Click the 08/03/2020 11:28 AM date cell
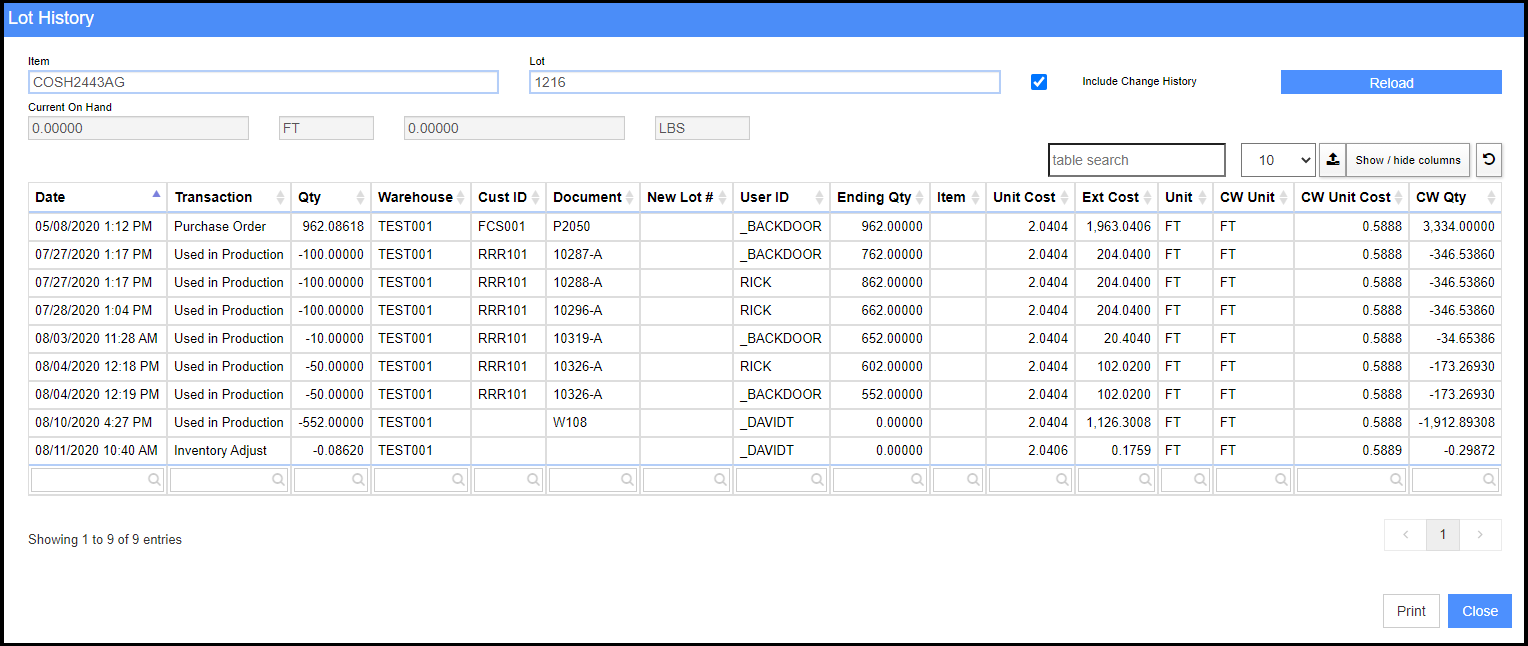Screen dimensions: 1528x646 [x=97, y=338]
